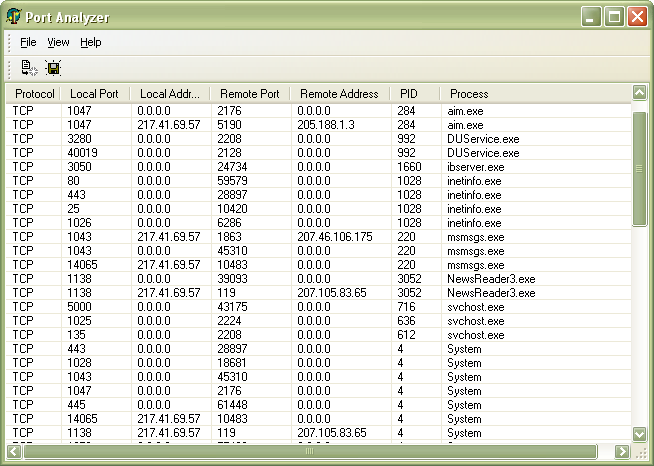The height and width of the screenshot is (466, 654).
Task: Click the refresh port list toolbar icon
Action: [29, 68]
